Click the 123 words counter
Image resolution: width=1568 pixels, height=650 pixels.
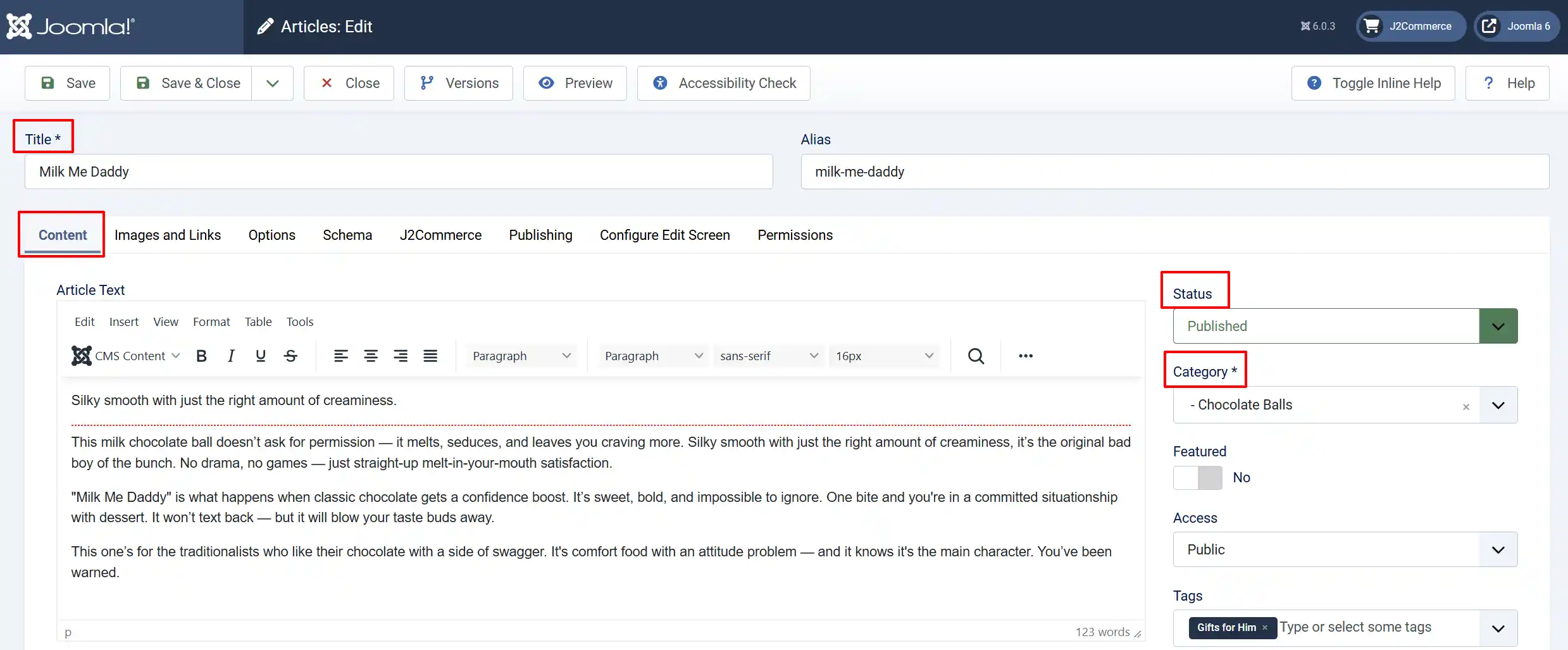pos(1102,632)
